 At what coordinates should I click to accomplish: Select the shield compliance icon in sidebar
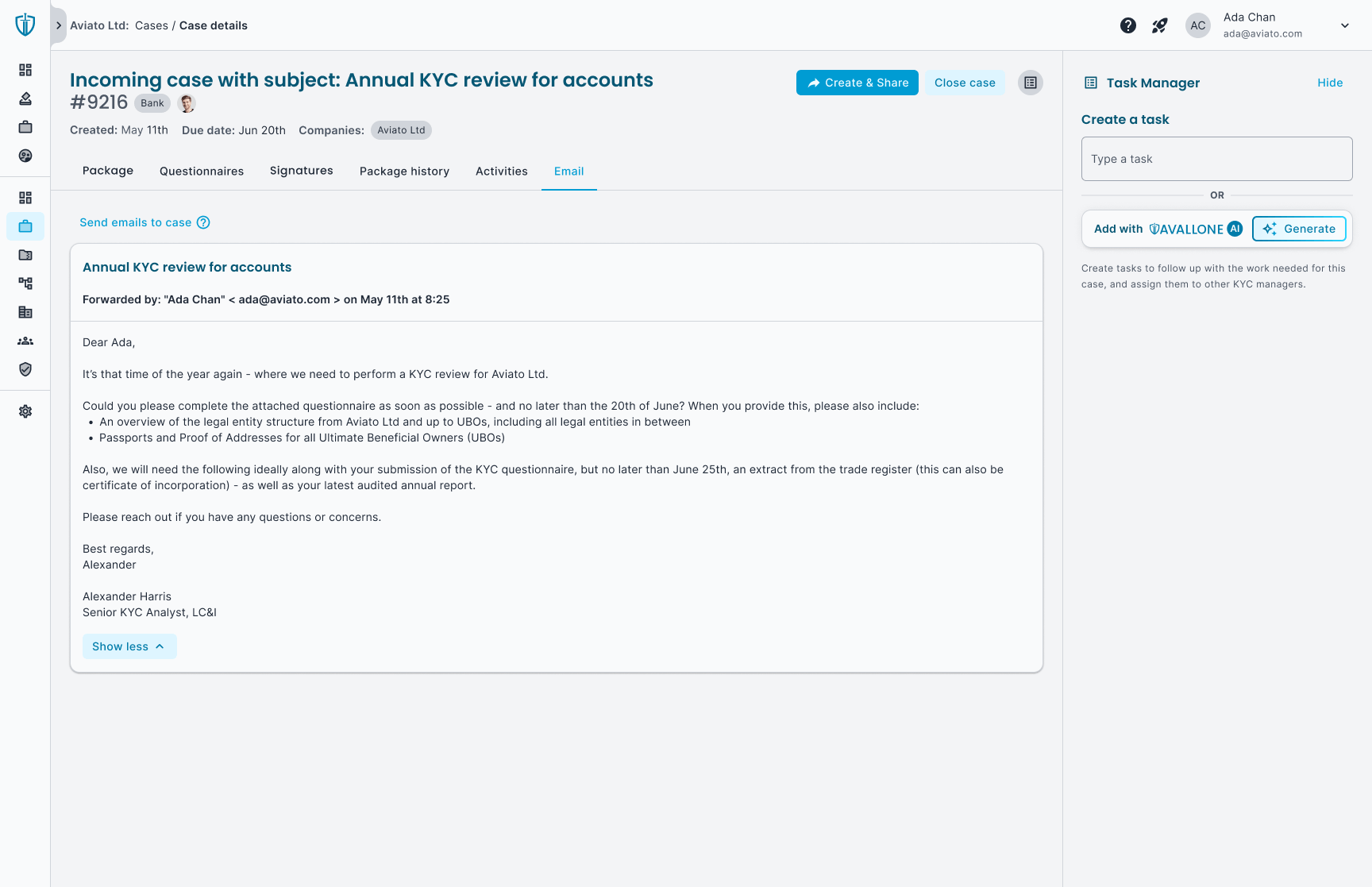pos(25,369)
